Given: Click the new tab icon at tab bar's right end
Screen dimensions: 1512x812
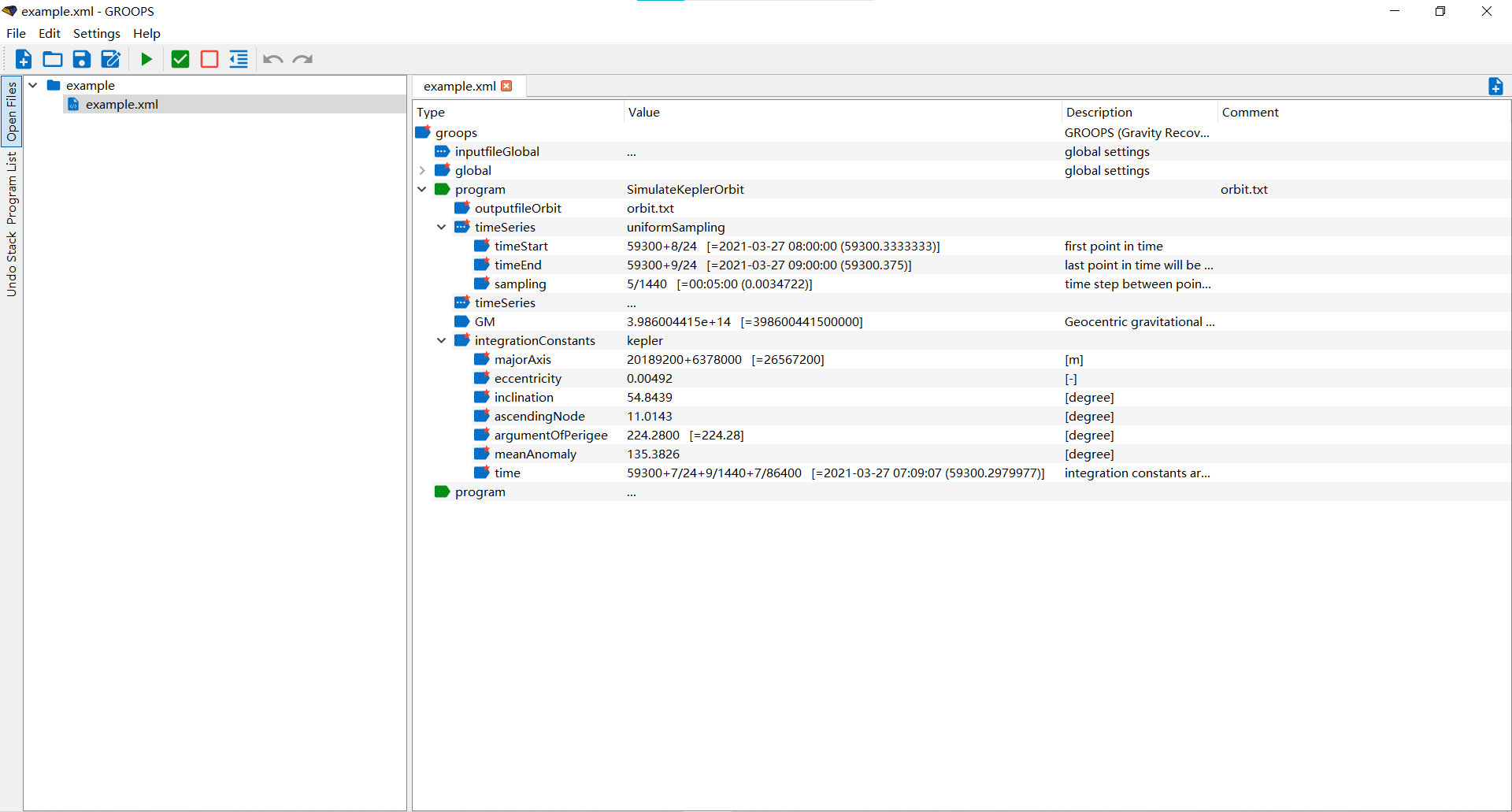Looking at the screenshot, I should 1495,87.
